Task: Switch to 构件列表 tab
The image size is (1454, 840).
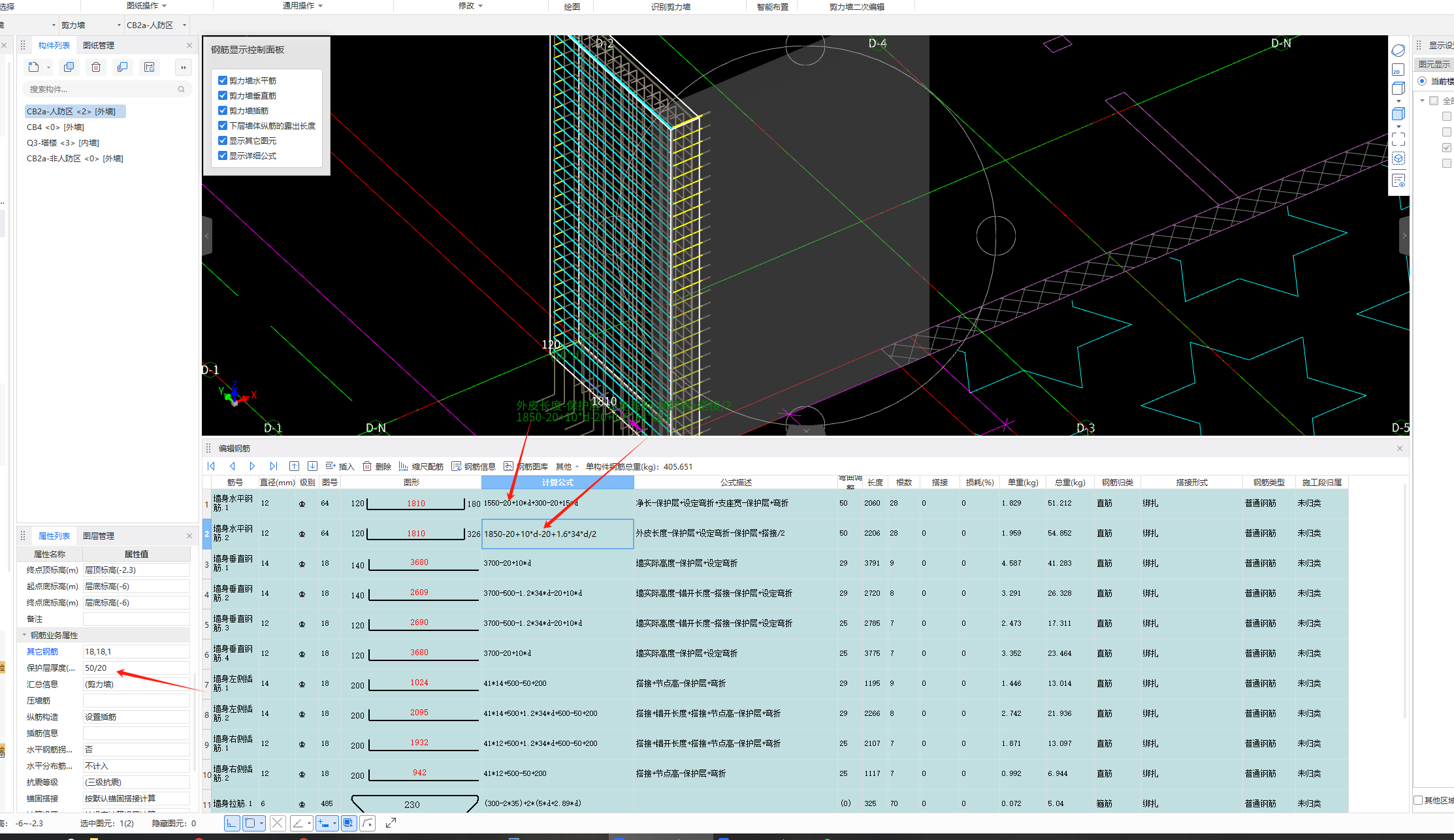Action: pyautogui.click(x=54, y=45)
